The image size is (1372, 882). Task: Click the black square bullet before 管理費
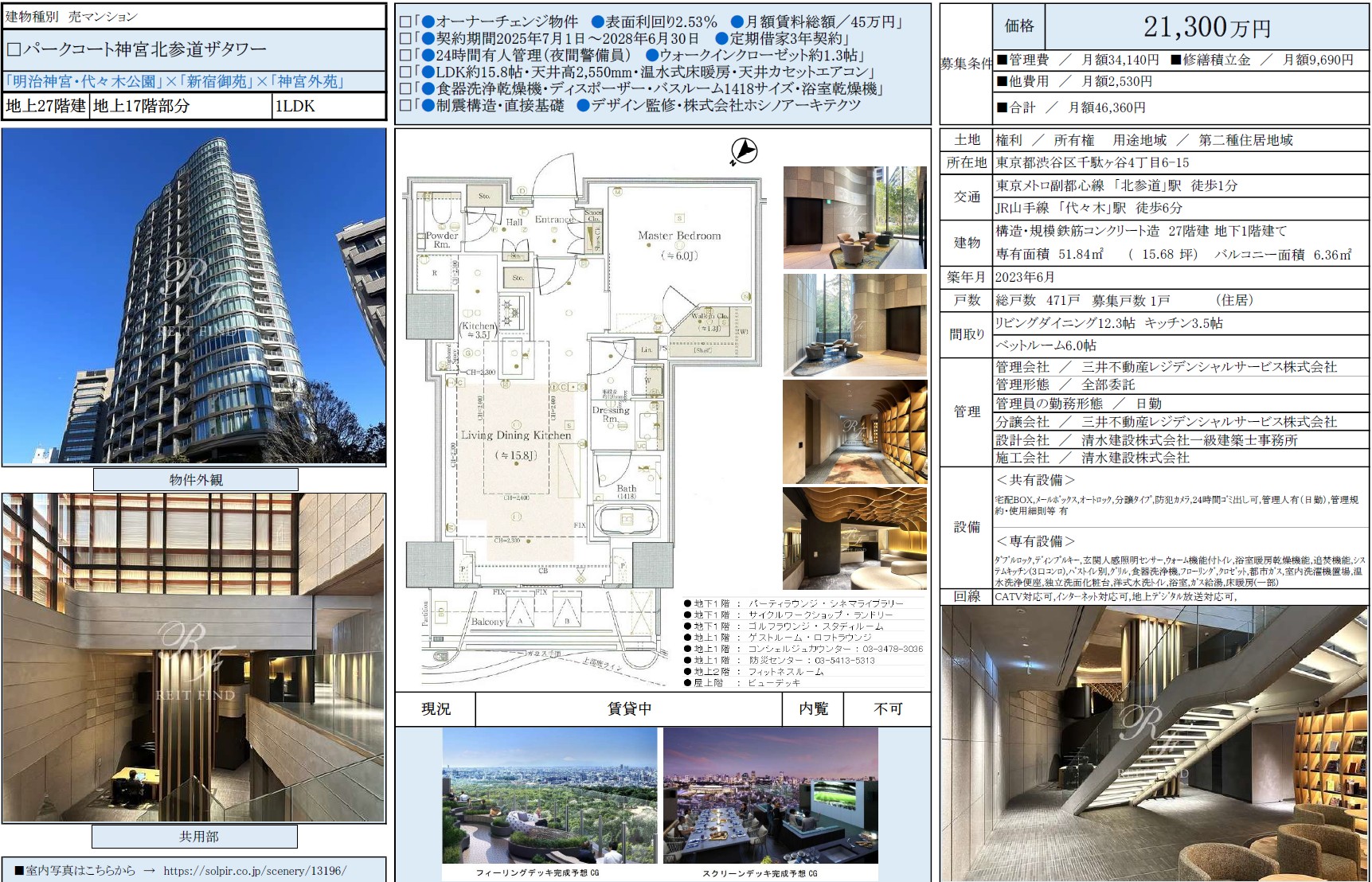[1002, 60]
